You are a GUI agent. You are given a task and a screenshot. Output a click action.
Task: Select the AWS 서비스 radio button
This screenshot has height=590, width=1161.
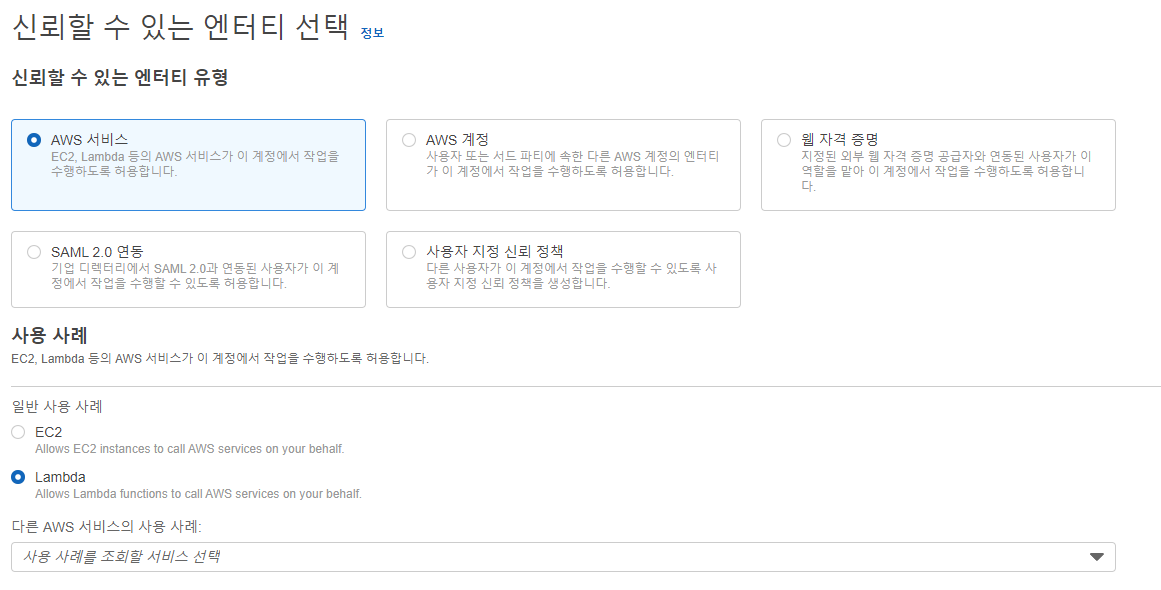point(34,140)
